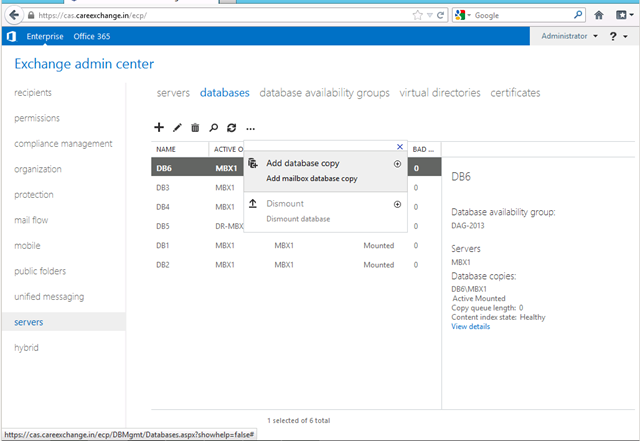Close the more options popup with X

pyautogui.click(x=400, y=147)
